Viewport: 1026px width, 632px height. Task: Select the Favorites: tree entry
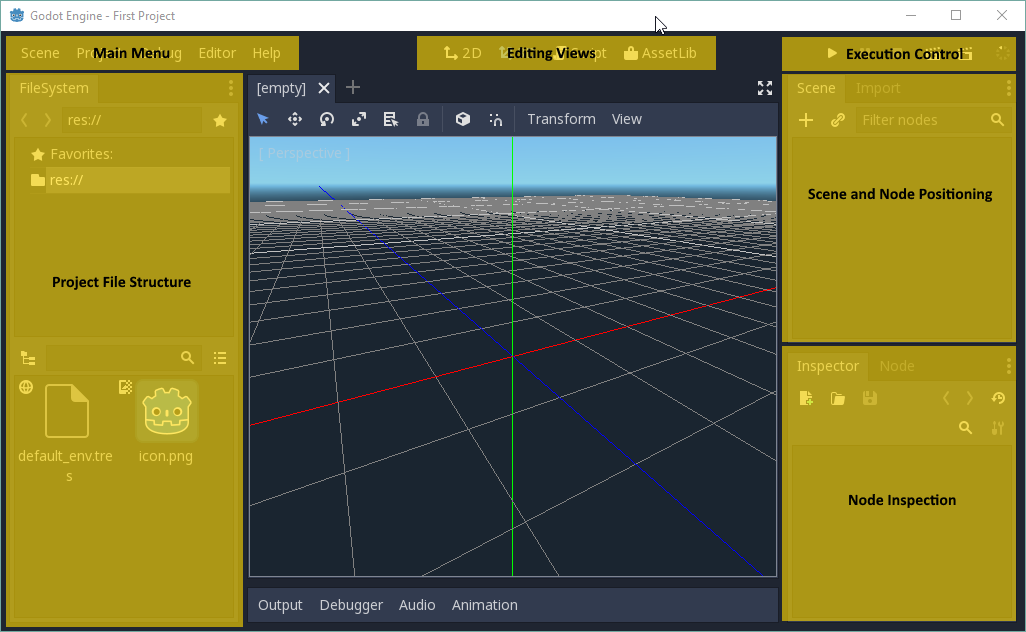(81, 154)
